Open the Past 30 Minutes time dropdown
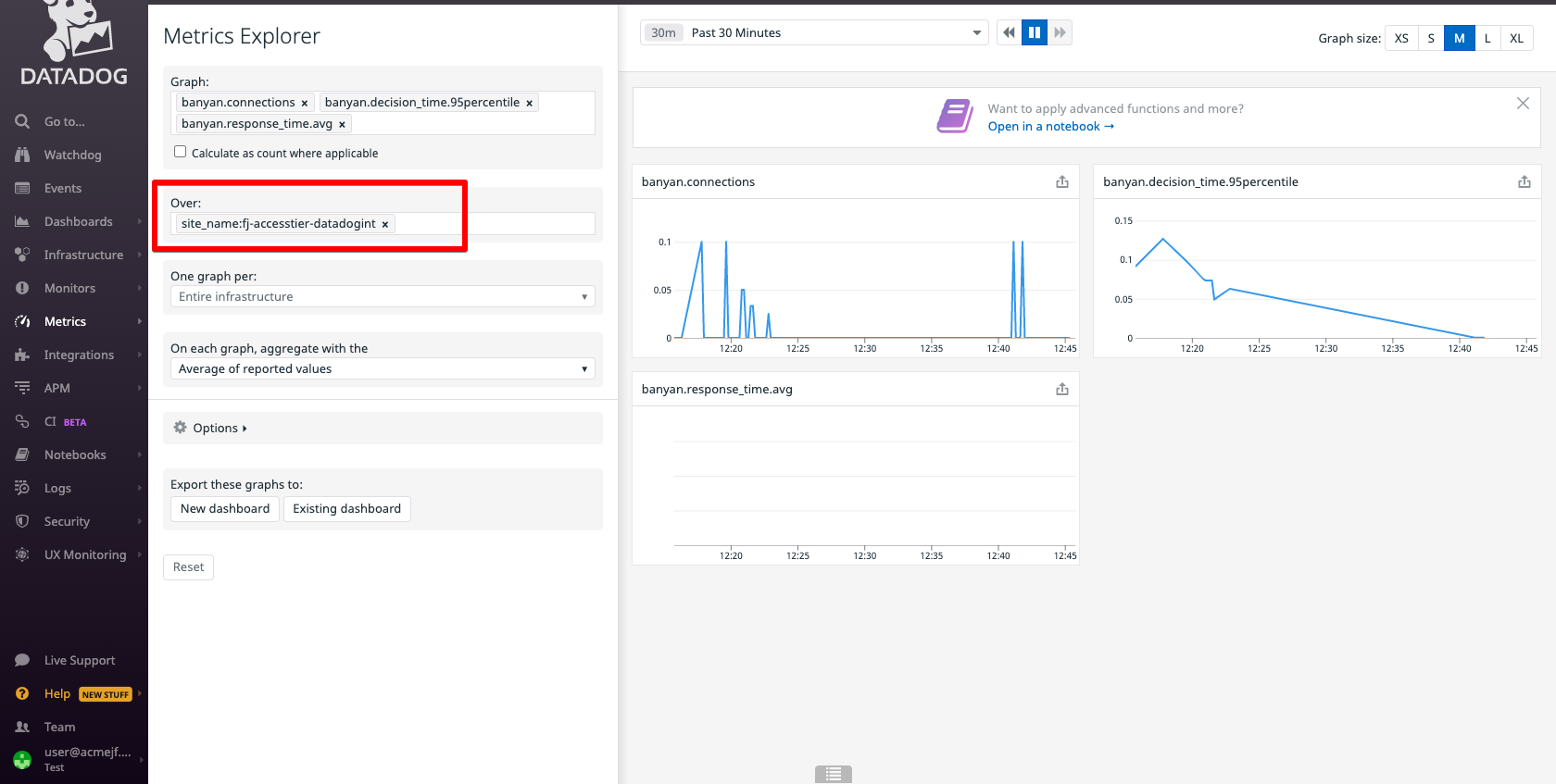Viewport: 1556px width, 784px height. coord(814,32)
